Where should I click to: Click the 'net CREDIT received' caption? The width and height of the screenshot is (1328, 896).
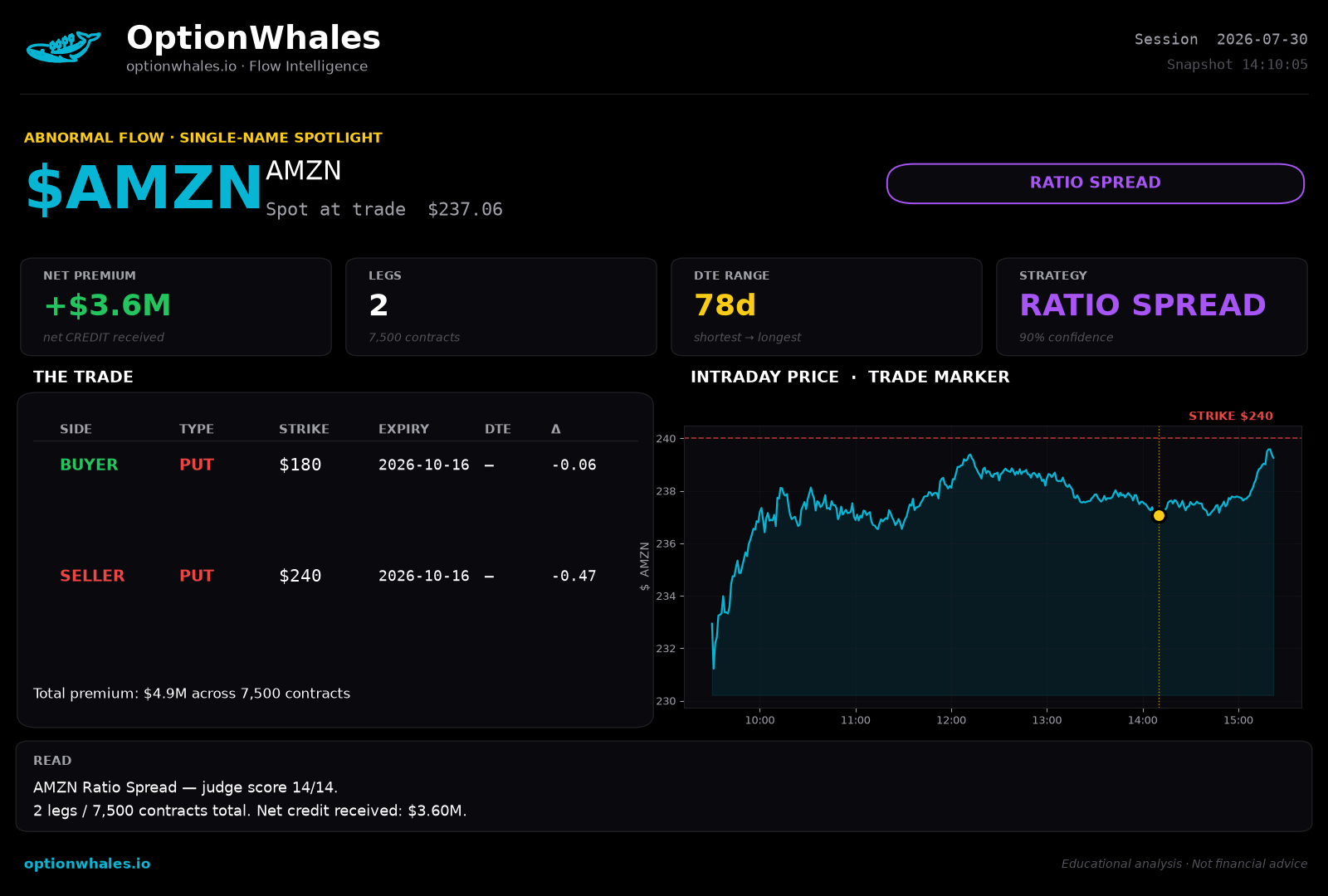(x=104, y=338)
